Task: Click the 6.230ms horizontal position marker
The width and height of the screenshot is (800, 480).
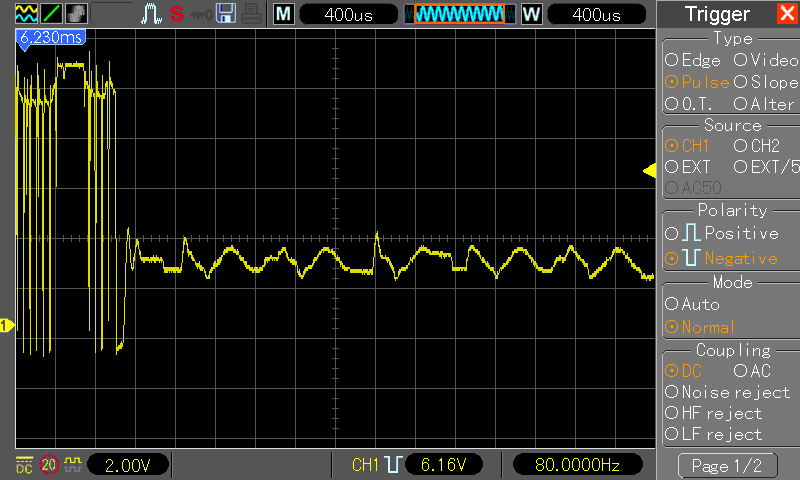Action: (51, 38)
